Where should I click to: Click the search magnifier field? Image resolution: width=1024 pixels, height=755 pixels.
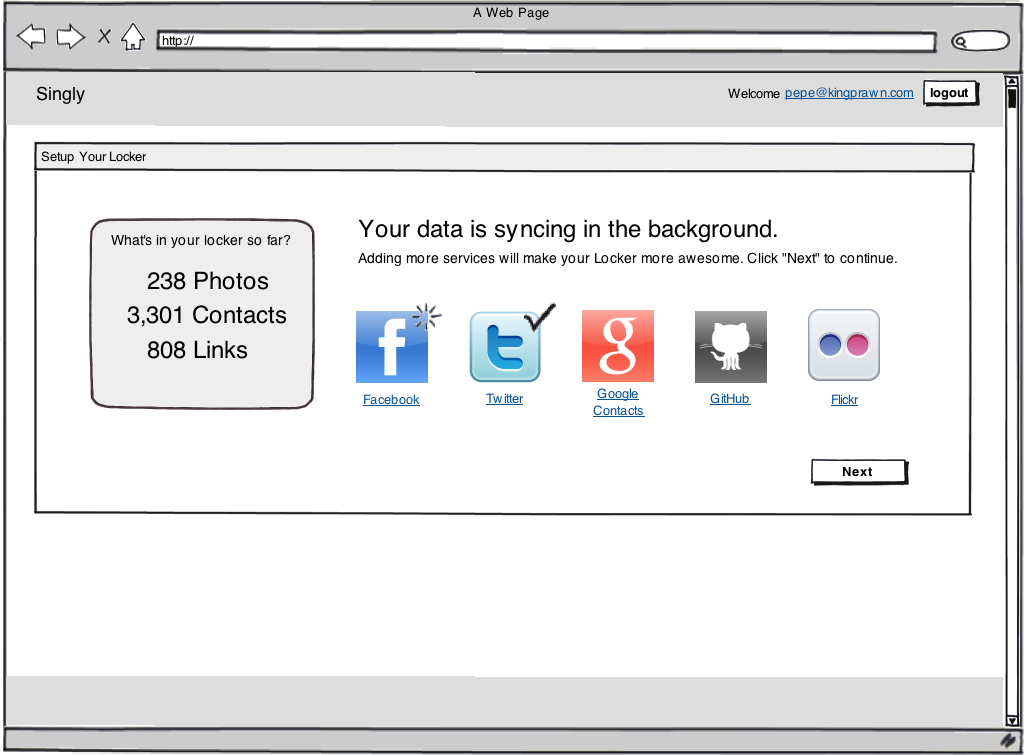pyautogui.click(x=980, y=41)
